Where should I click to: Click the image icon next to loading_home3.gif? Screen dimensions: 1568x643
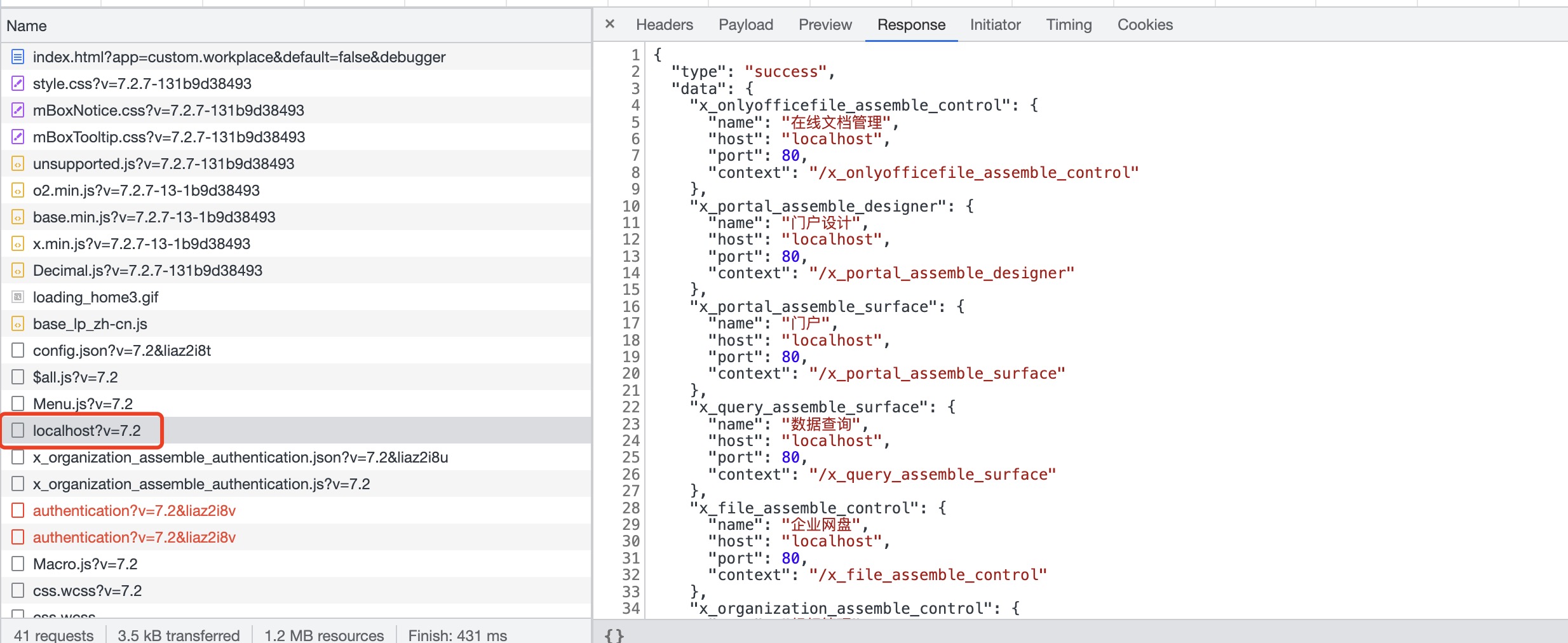[18, 297]
